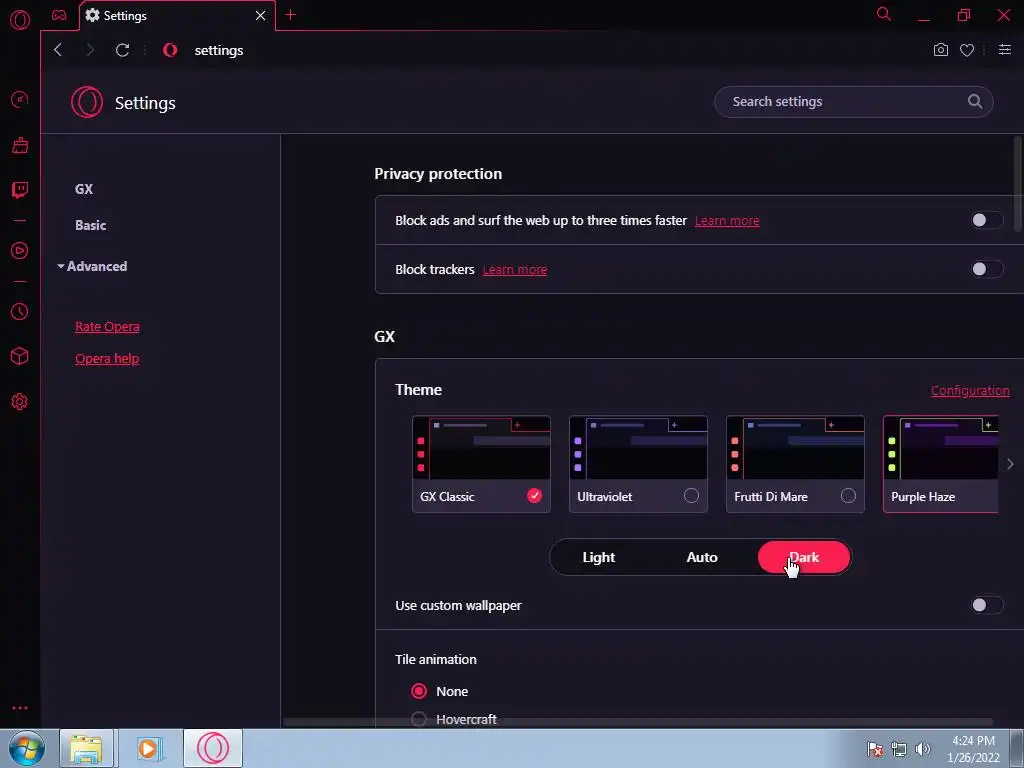Click the Opera GX taskbar button

pyautogui.click(x=213, y=748)
